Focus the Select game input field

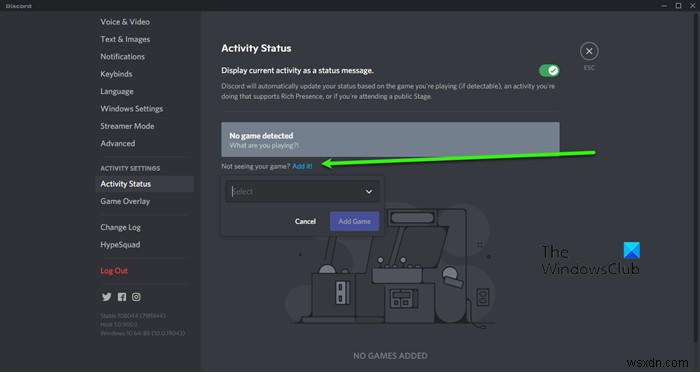pyautogui.click(x=302, y=192)
